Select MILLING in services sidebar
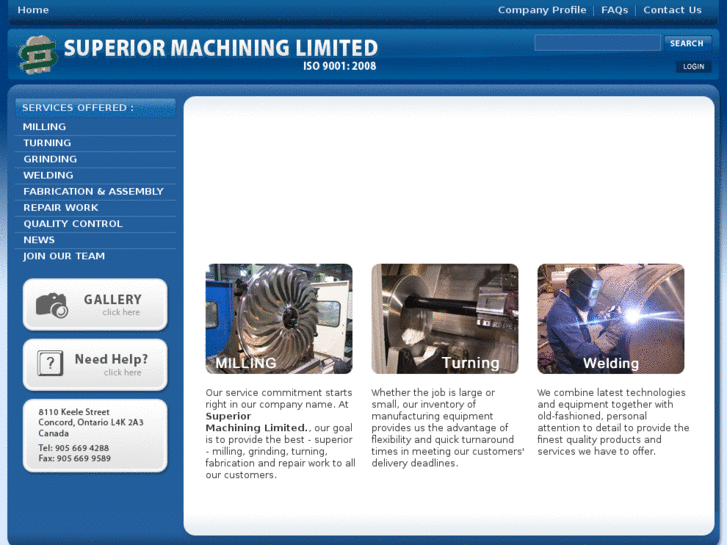 [x=45, y=127]
